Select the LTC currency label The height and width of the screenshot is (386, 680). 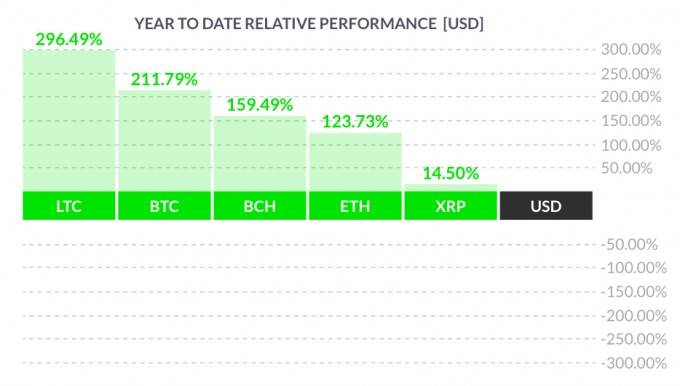(x=69, y=206)
